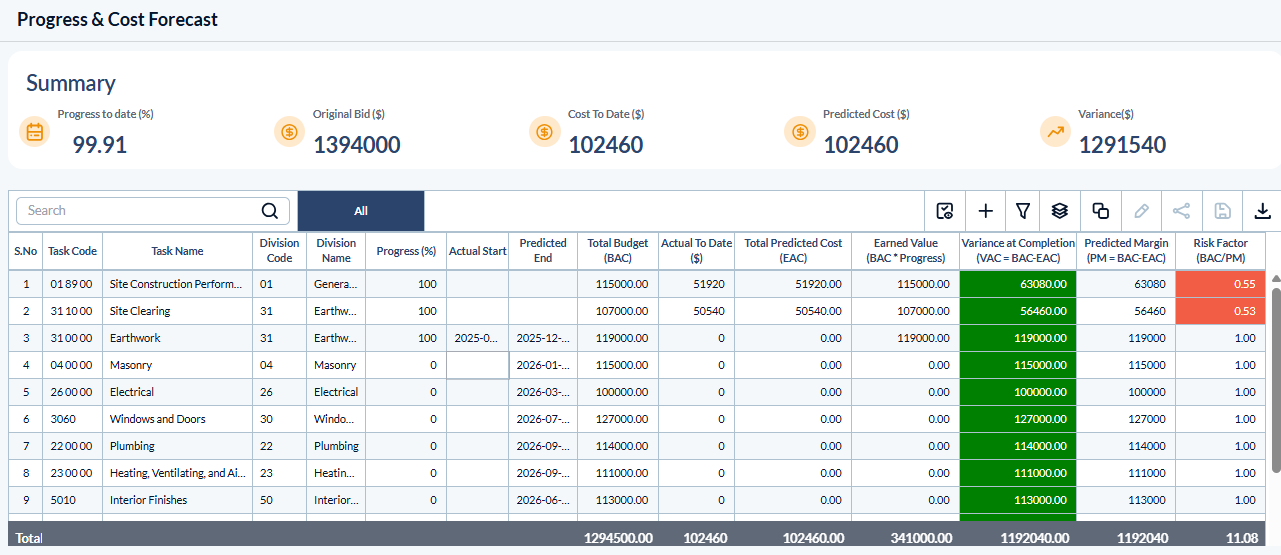Click the Progress (%) column header
Image resolution: width=1281 pixels, height=555 pixels.
tap(406, 251)
